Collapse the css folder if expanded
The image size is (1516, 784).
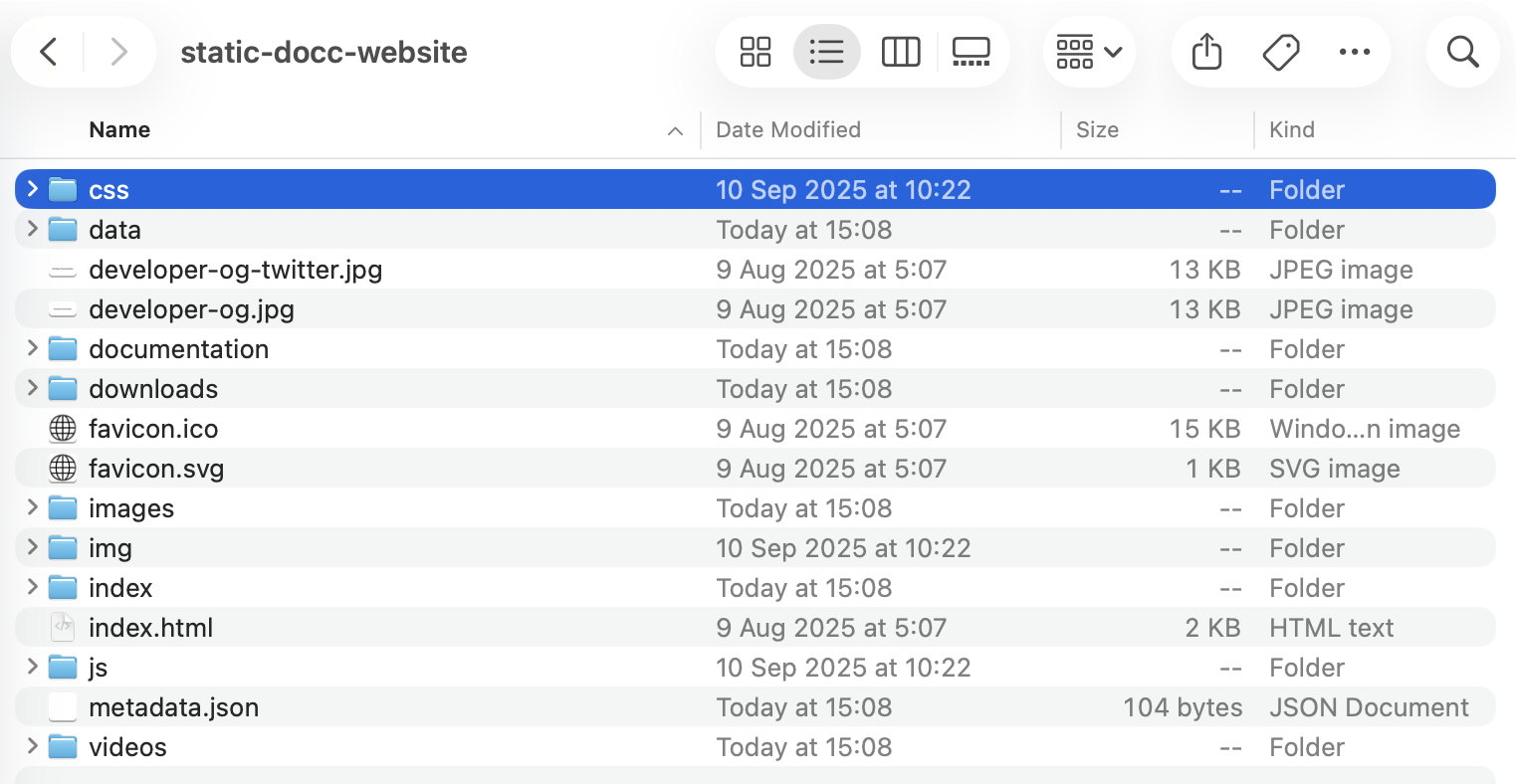[x=31, y=189]
